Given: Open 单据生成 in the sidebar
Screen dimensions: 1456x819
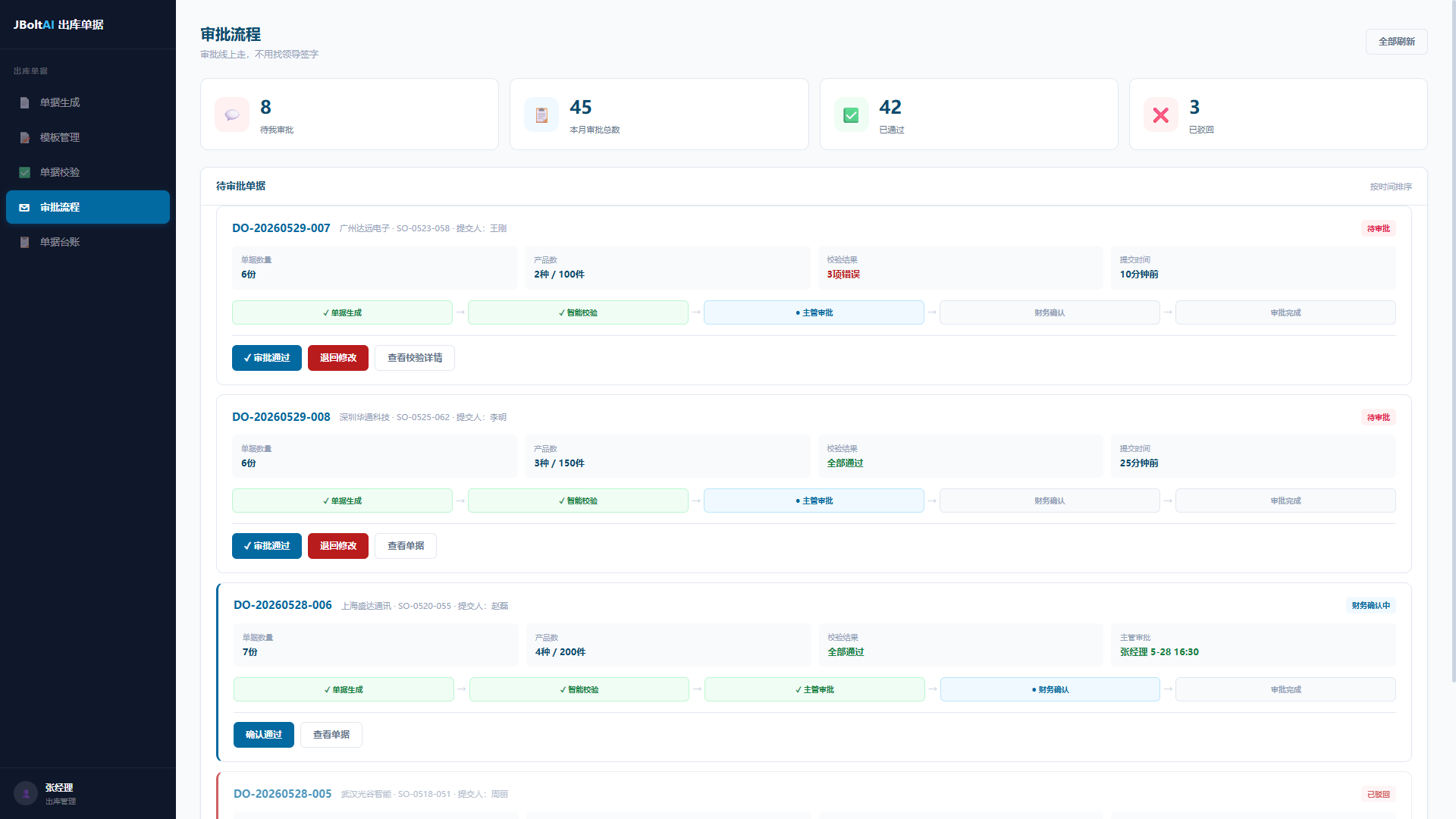Looking at the screenshot, I should [88, 102].
